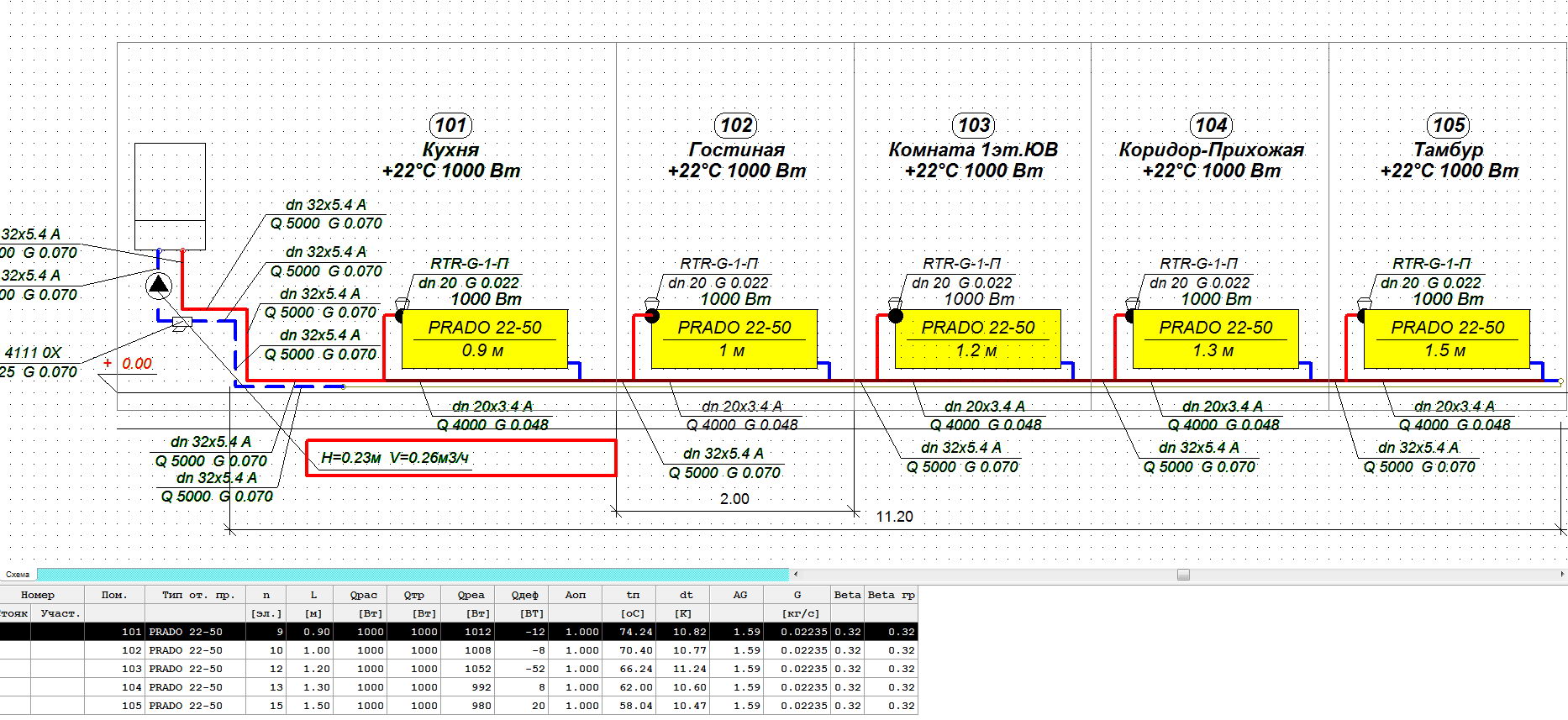Screen dimensions: 1568x720
Task: Click the L value 1.50 in the table
Action: click(x=317, y=706)
